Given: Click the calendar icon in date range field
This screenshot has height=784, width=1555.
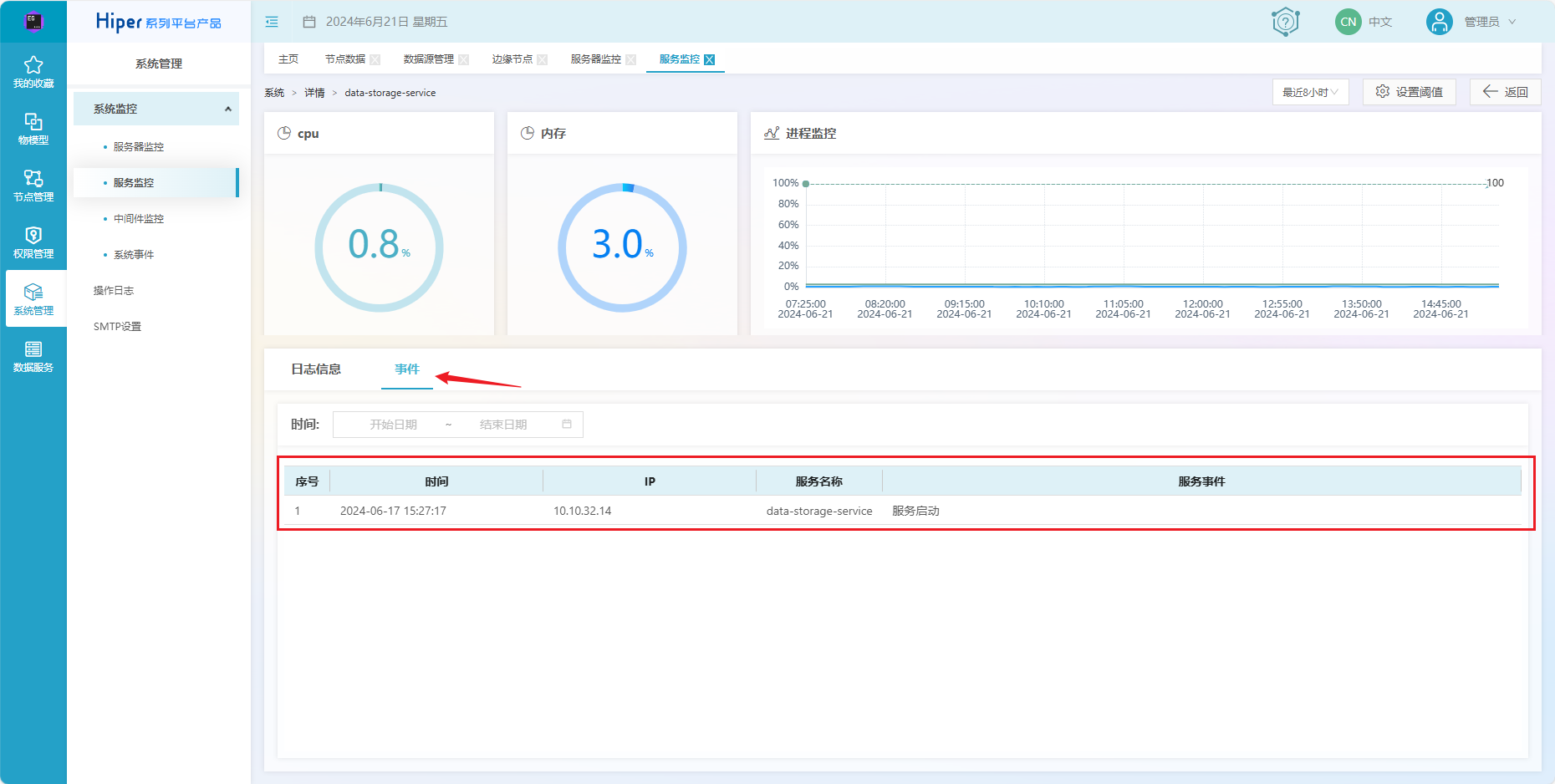Looking at the screenshot, I should 567,425.
